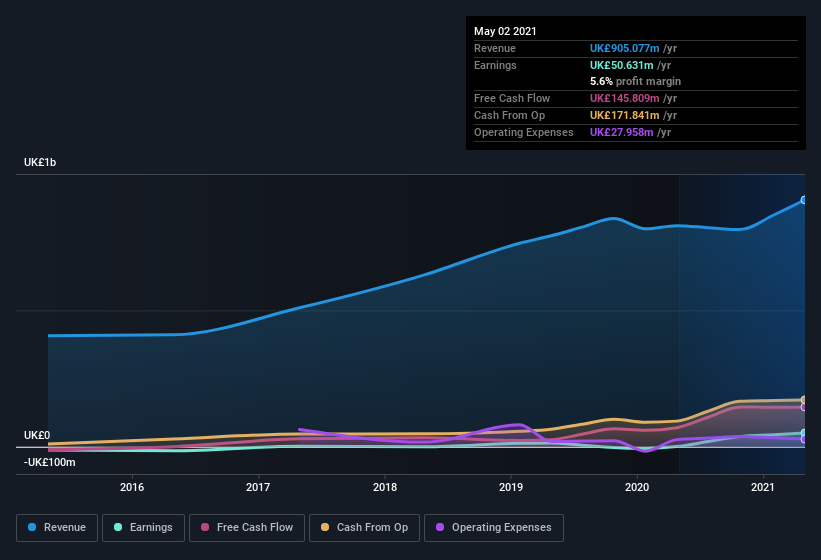Click the orange Cash From Op endpoint marker
The image size is (821, 560).
coord(804,400)
